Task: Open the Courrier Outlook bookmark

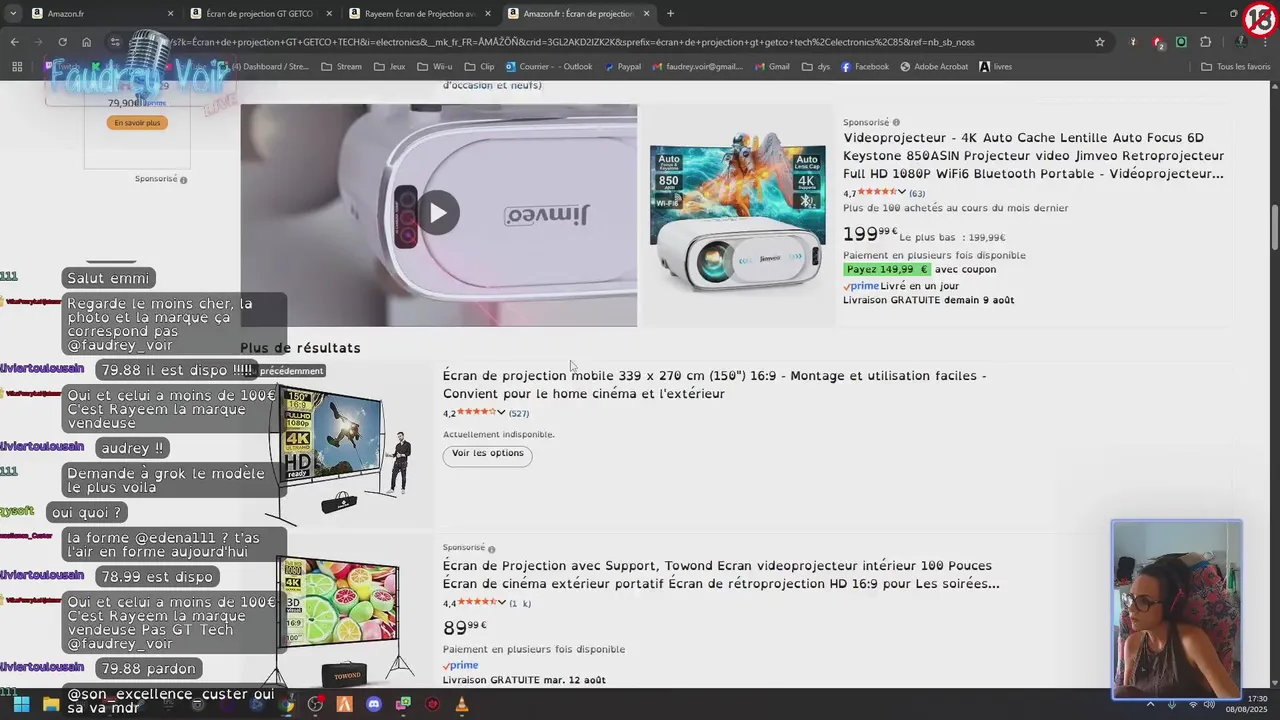Action: pyautogui.click(x=549, y=67)
